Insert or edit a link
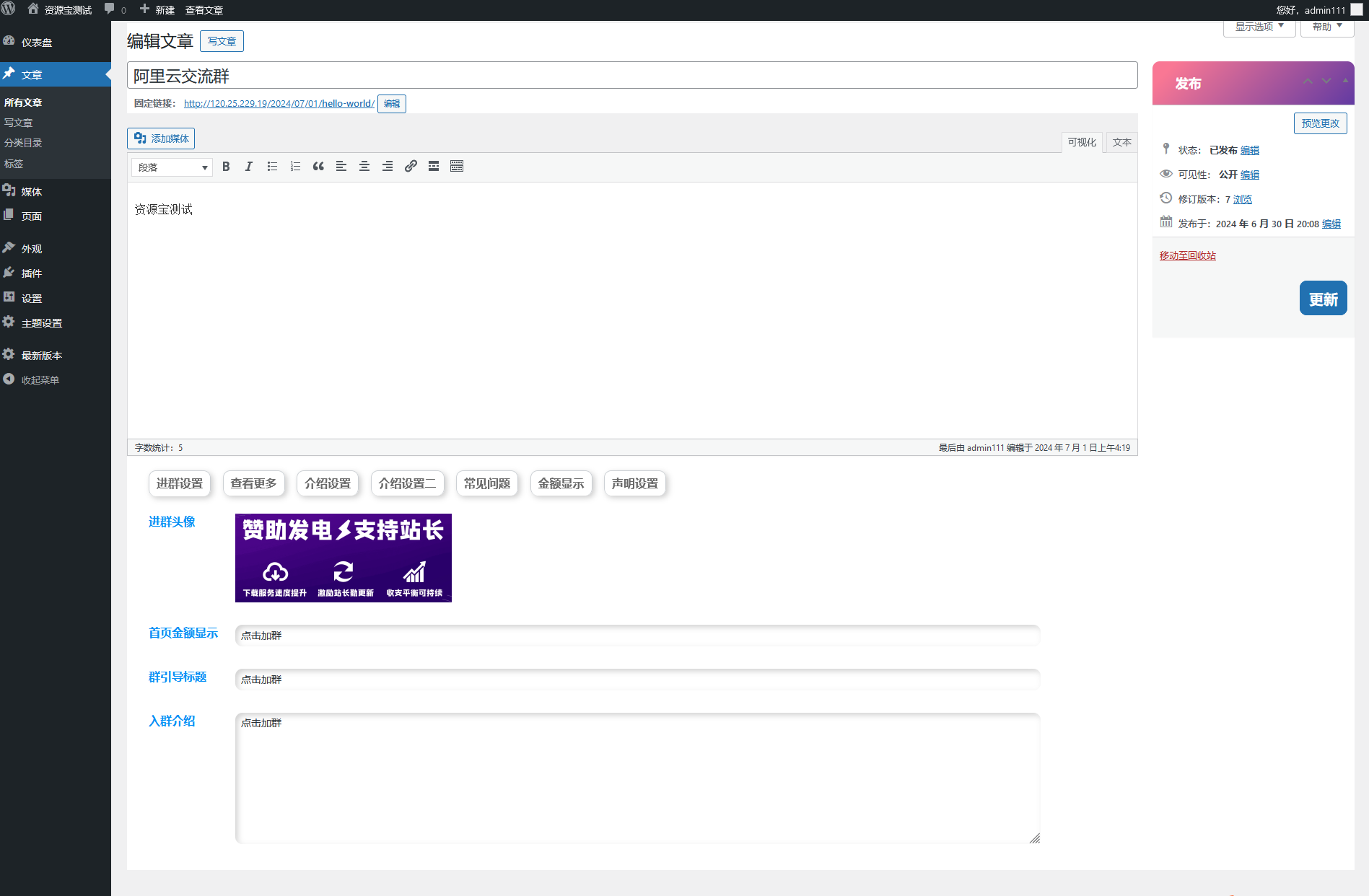 coord(411,167)
